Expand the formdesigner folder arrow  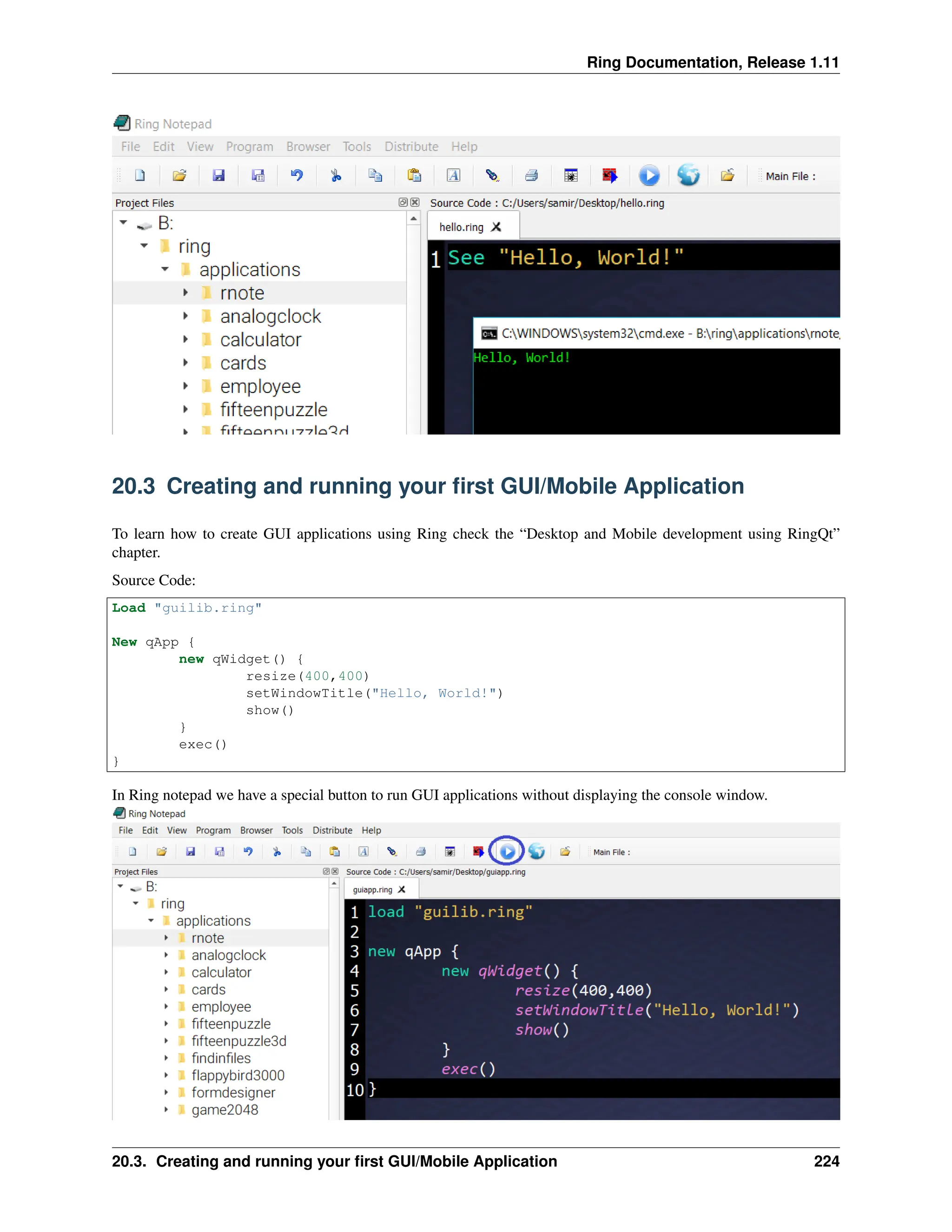[x=166, y=1093]
